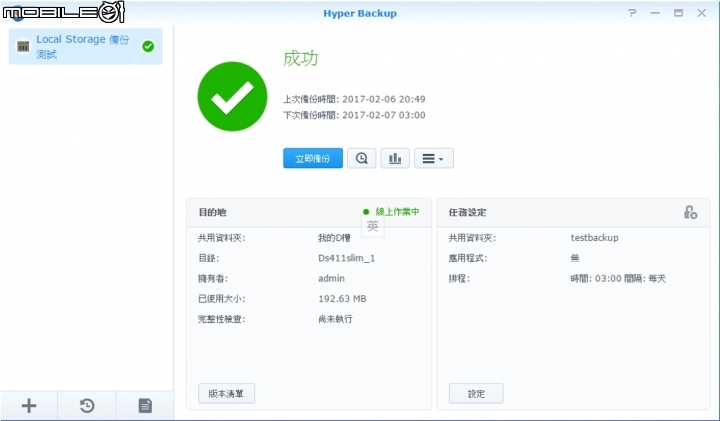Viewport: 720px width, 421px height.
Task: Click the 版本清單 (version list) button
Action: 226,393
